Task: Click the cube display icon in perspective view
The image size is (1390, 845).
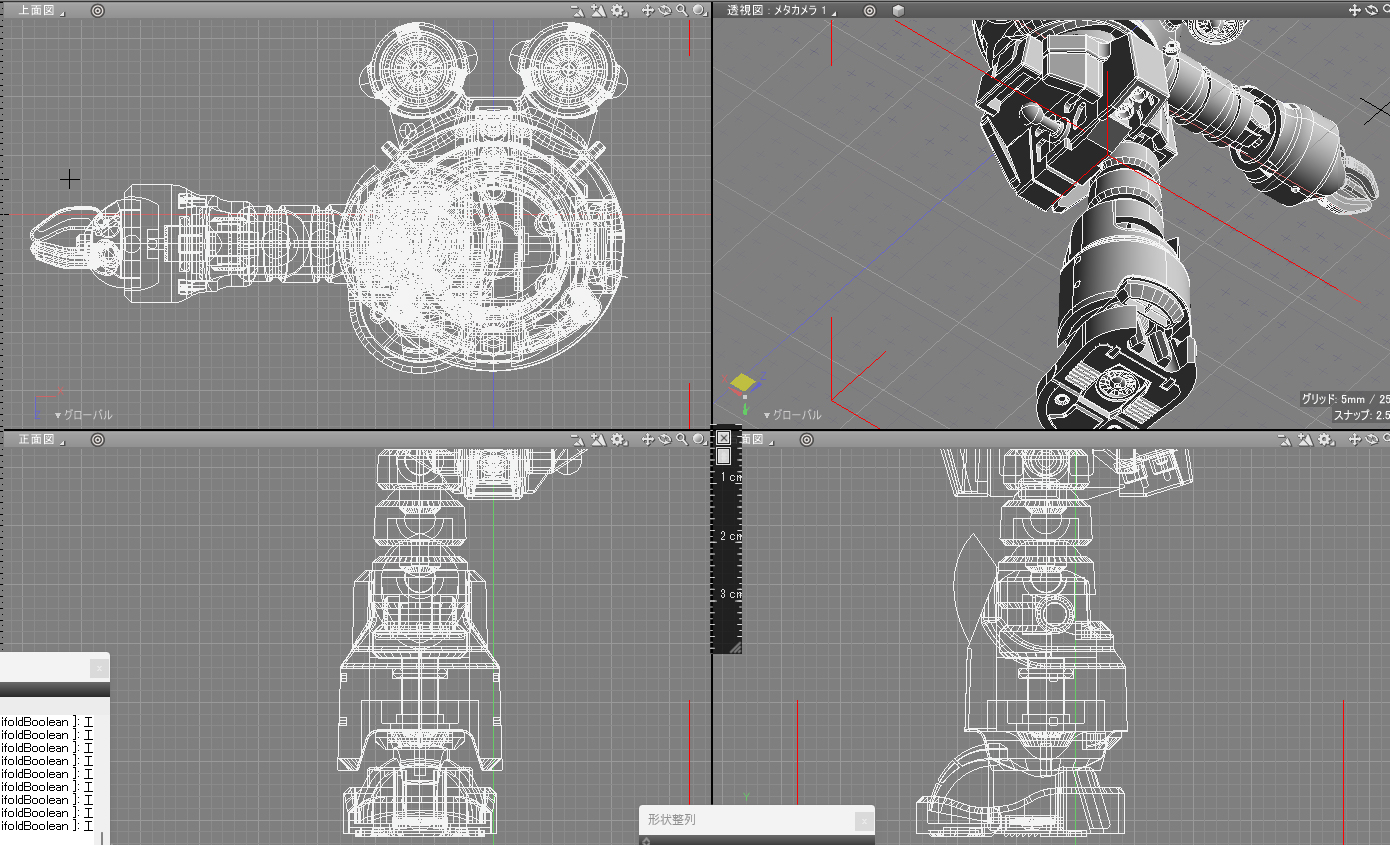Action: click(x=898, y=10)
